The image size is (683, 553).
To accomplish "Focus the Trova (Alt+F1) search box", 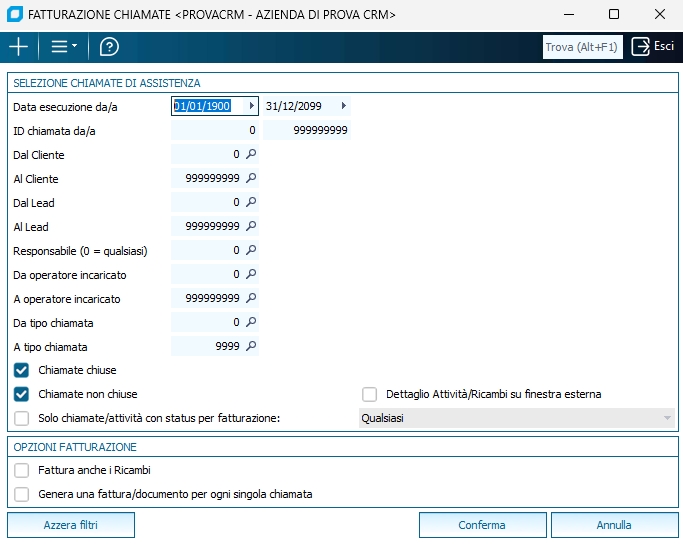I will tap(582, 47).
